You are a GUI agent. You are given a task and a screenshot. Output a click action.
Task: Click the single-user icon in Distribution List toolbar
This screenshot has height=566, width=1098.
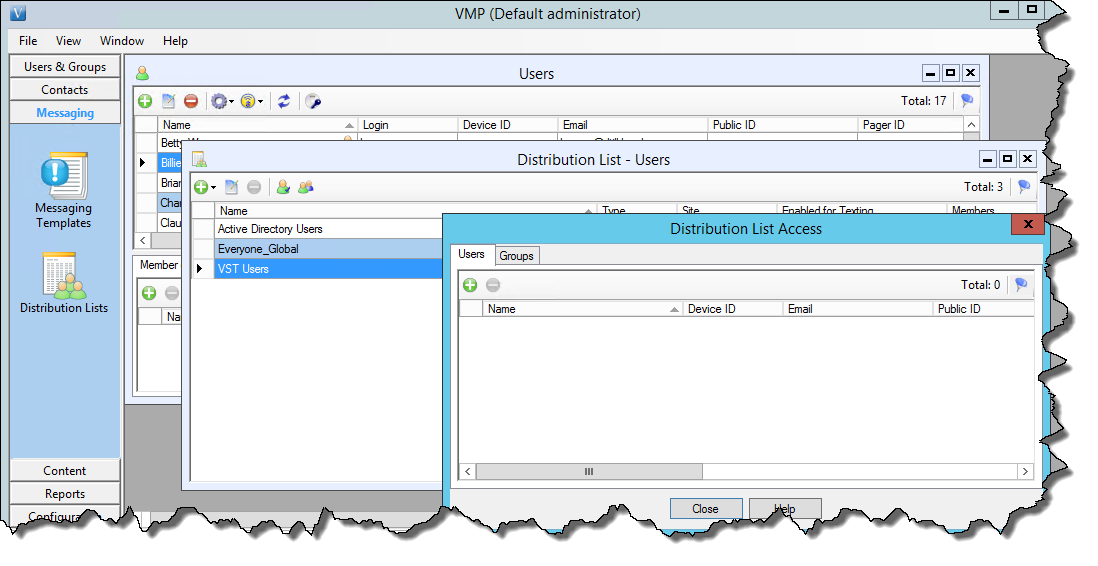coord(283,187)
